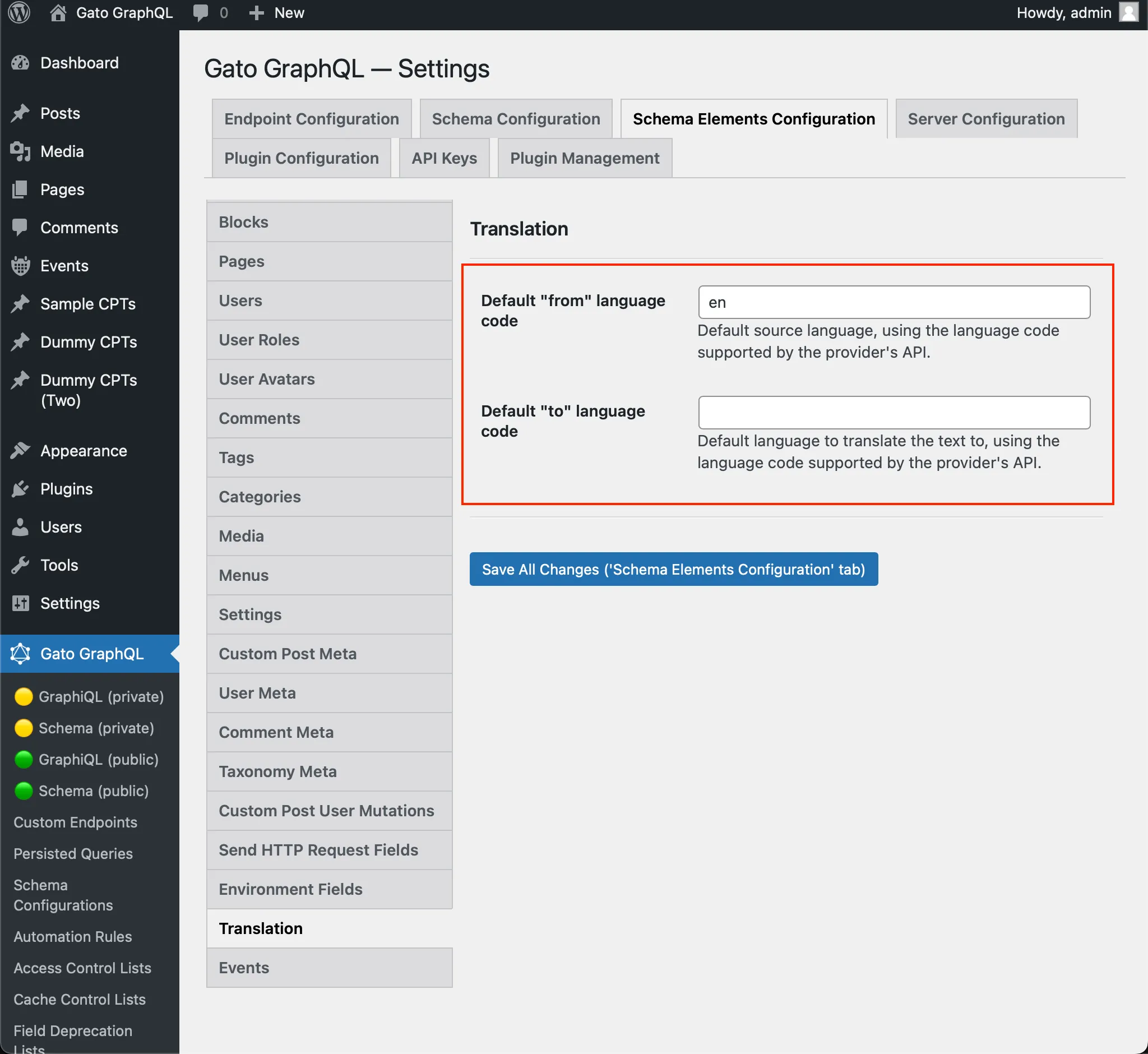Click the Media library icon
The height and width of the screenshot is (1054, 1148).
(21, 151)
